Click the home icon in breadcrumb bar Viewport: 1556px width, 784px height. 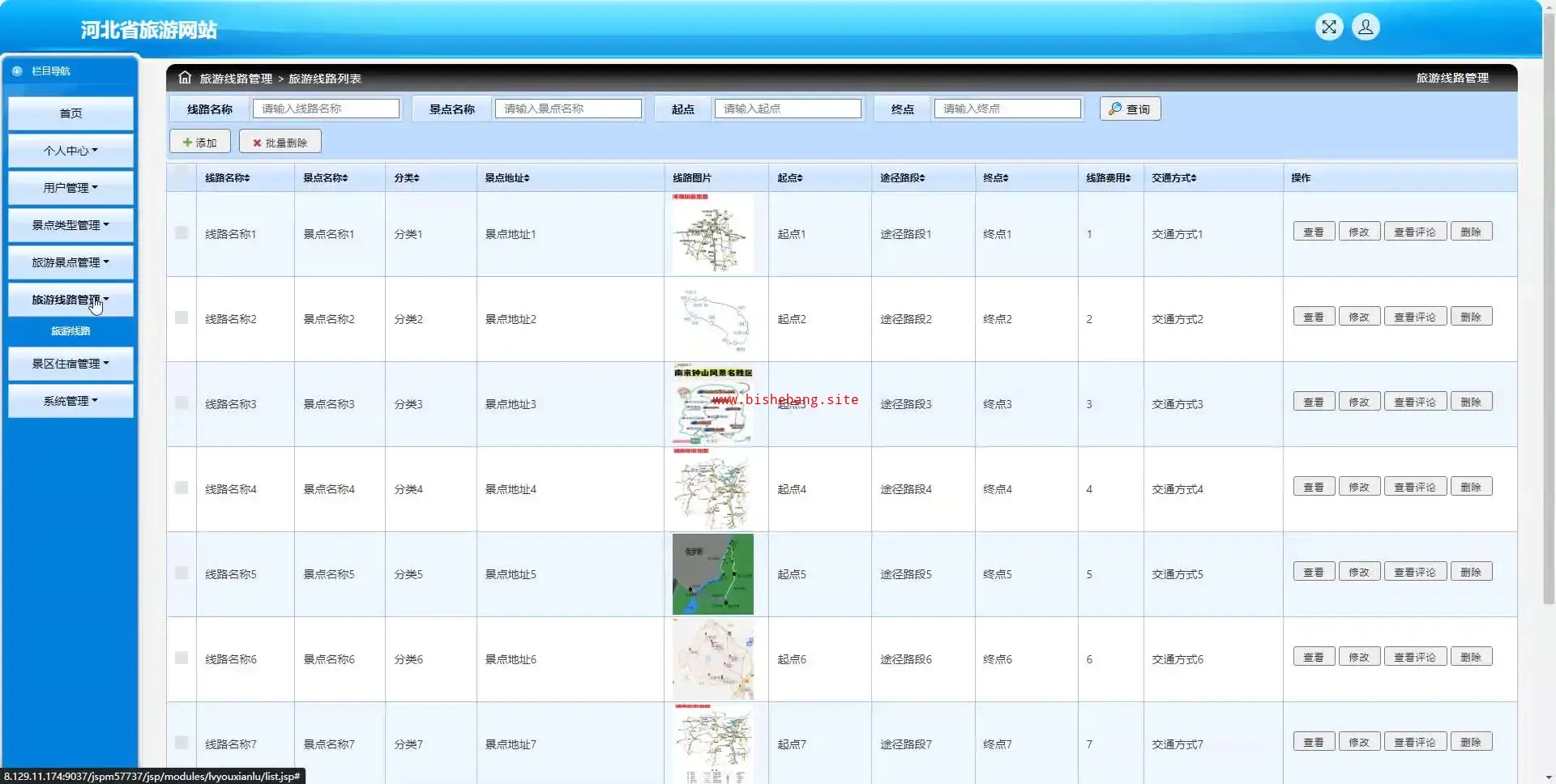(x=185, y=78)
